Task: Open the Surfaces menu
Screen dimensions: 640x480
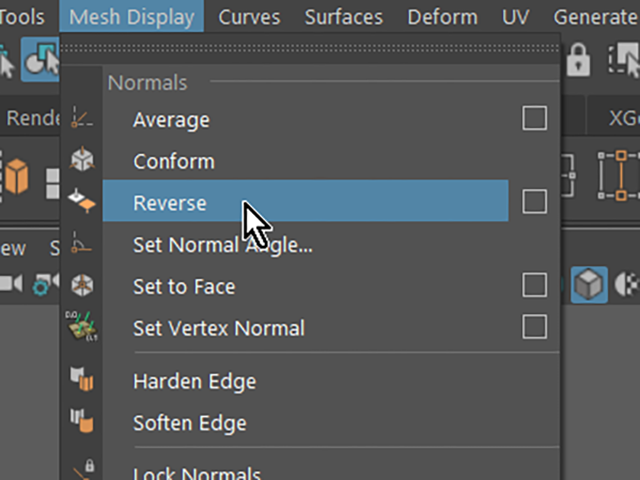Action: 344,17
